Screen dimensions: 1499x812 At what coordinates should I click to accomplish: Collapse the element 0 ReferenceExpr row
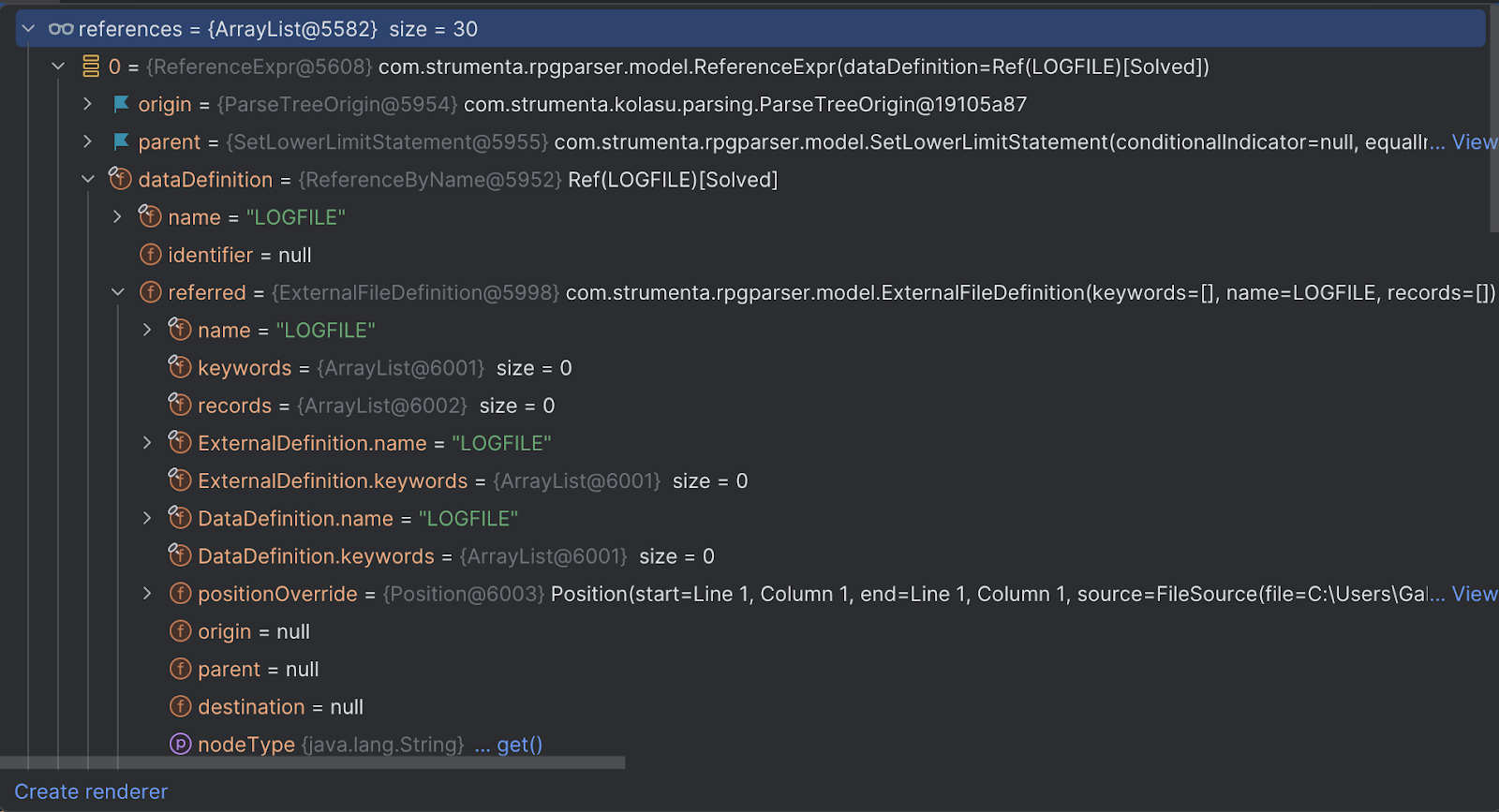[x=58, y=66]
